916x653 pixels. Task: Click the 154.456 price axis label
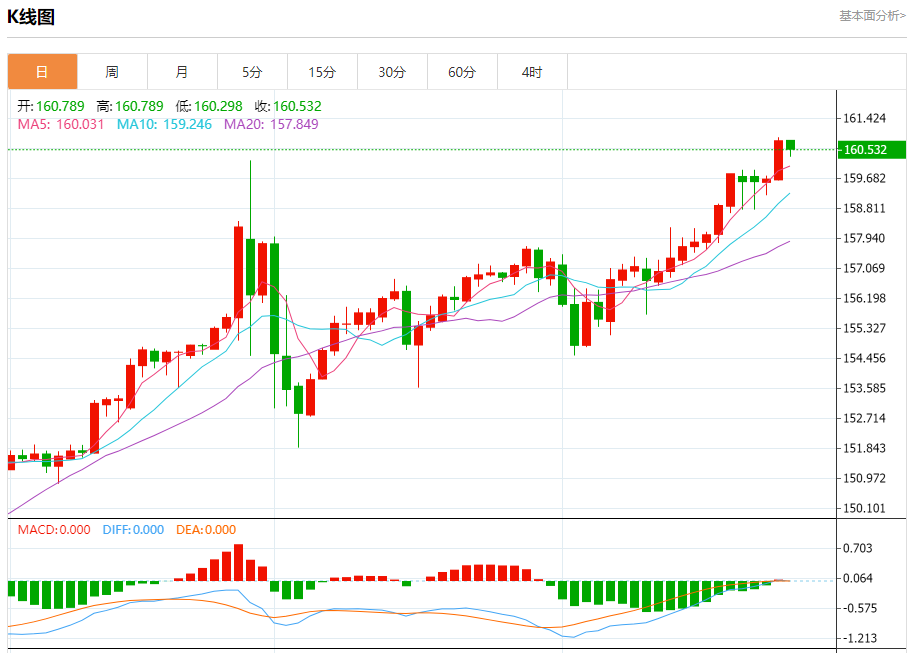coord(864,359)
